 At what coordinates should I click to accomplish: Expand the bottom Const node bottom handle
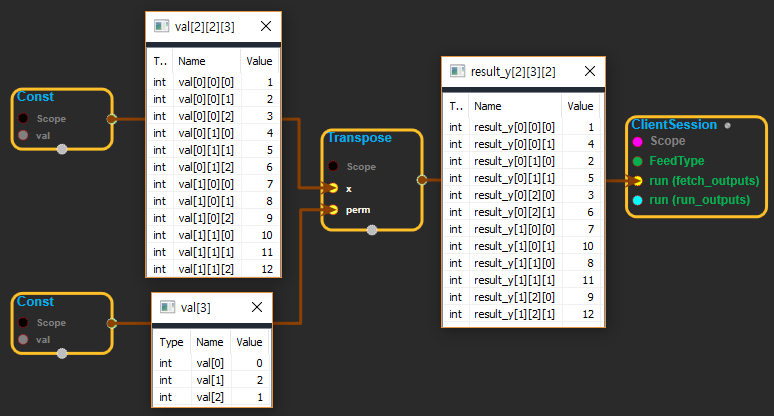(x=62, y=352)
